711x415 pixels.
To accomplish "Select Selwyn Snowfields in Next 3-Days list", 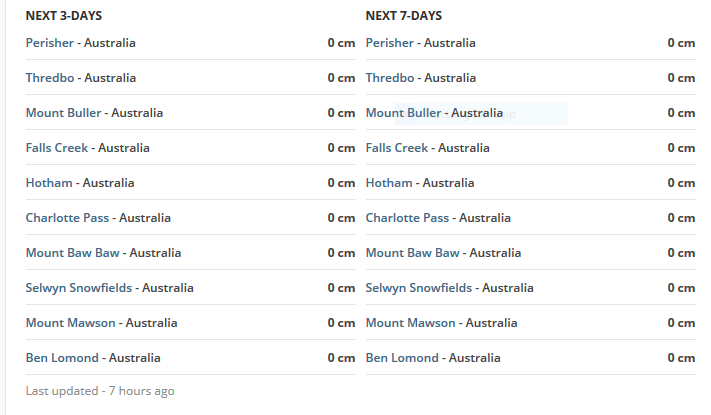I will coord(79,288).
